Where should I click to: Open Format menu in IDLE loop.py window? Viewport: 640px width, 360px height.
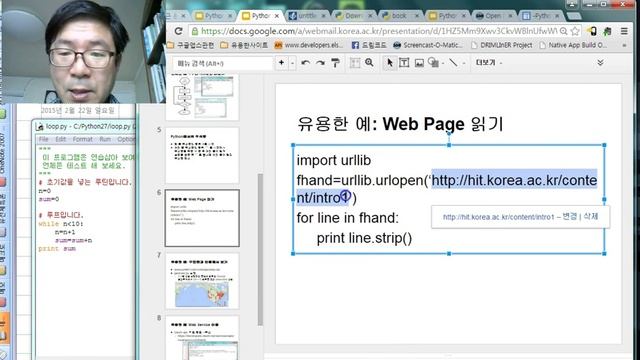[x=82, y=139]
